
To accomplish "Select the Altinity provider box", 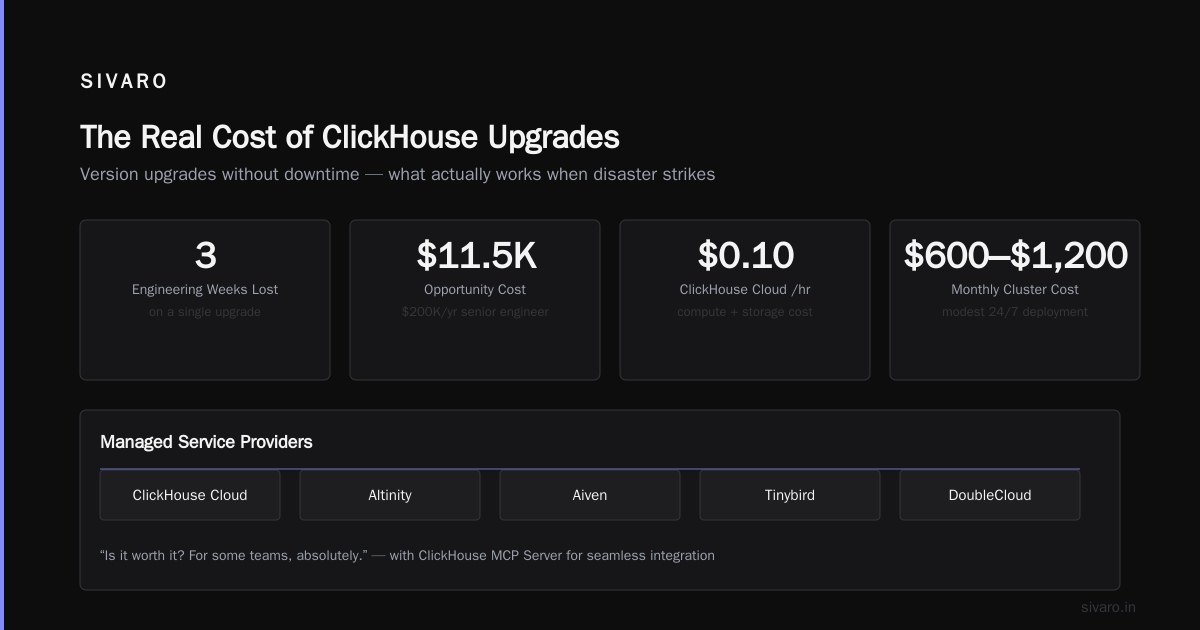I will [x=390, y=495].
